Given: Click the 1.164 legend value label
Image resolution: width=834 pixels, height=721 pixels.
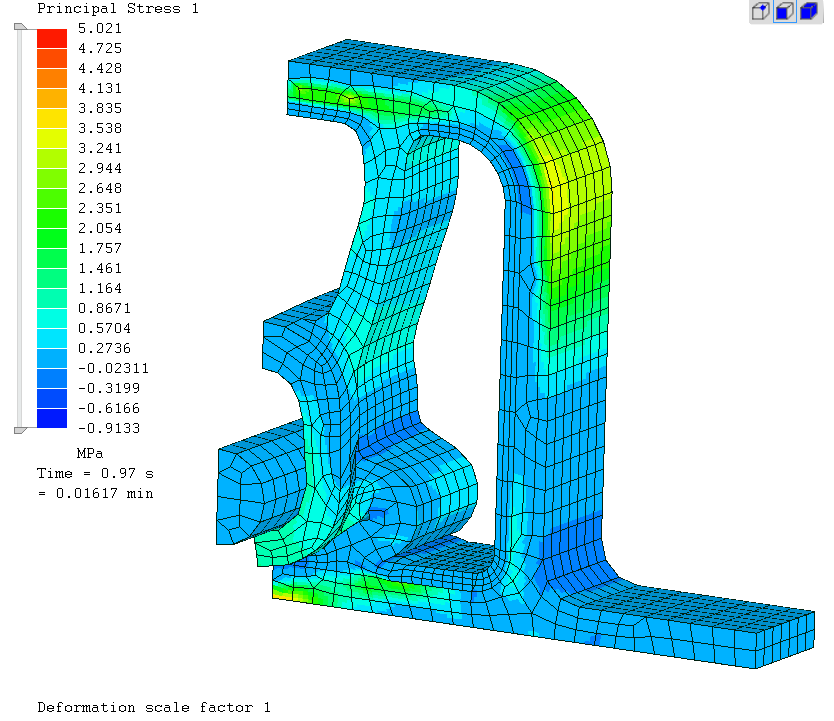Looking at the screenshot, I should click(99, 288).
